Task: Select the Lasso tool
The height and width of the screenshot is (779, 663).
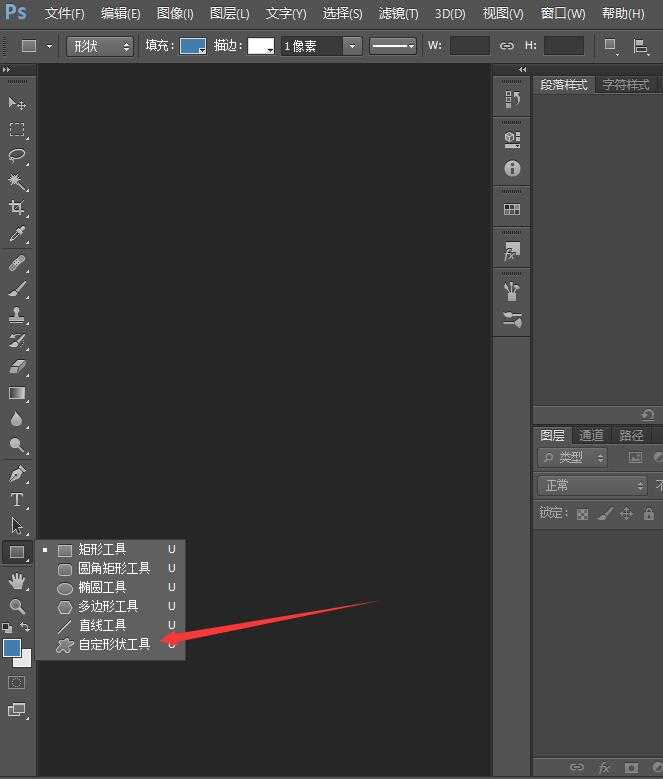Action: (17, 156)
